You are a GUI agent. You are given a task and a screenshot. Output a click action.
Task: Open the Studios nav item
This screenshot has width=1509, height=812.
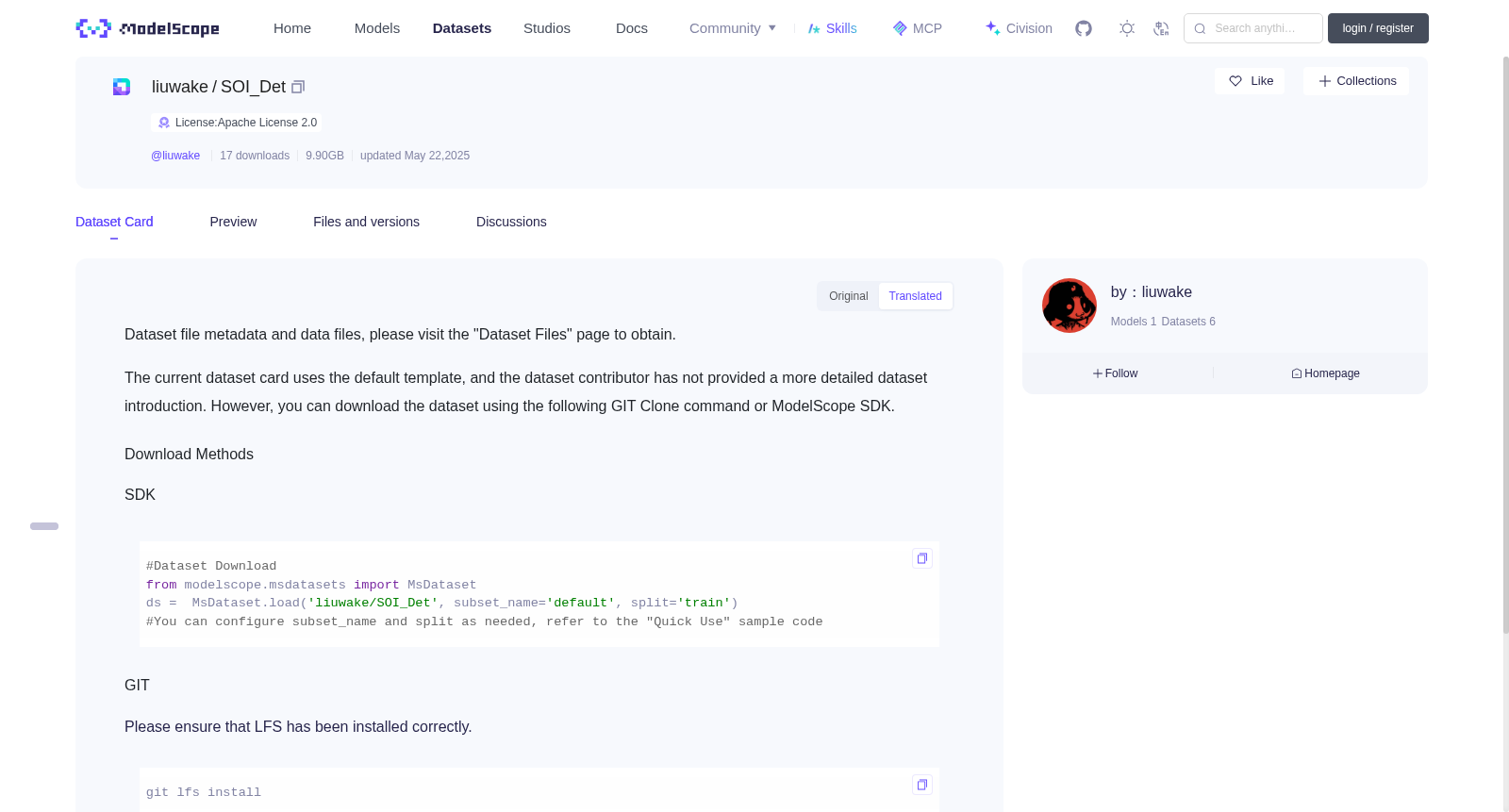point(547,28)
